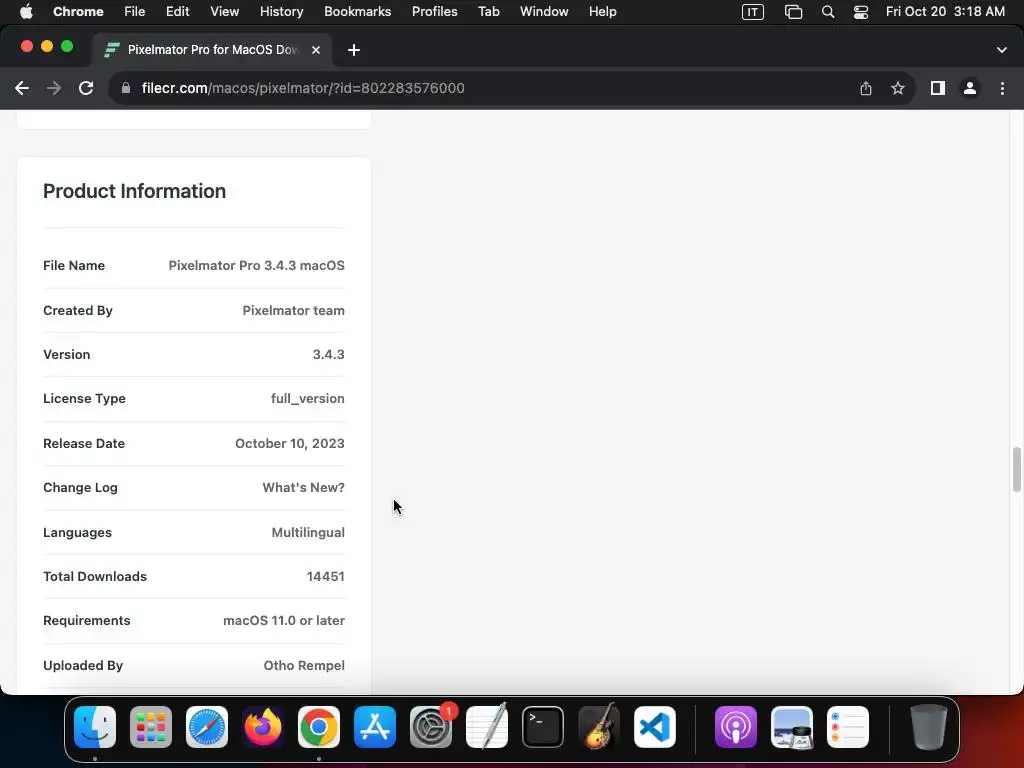Click the date and time in menu bar
Image resolution: width=1024 pixels, height=768 pixels.
[945, 12]
